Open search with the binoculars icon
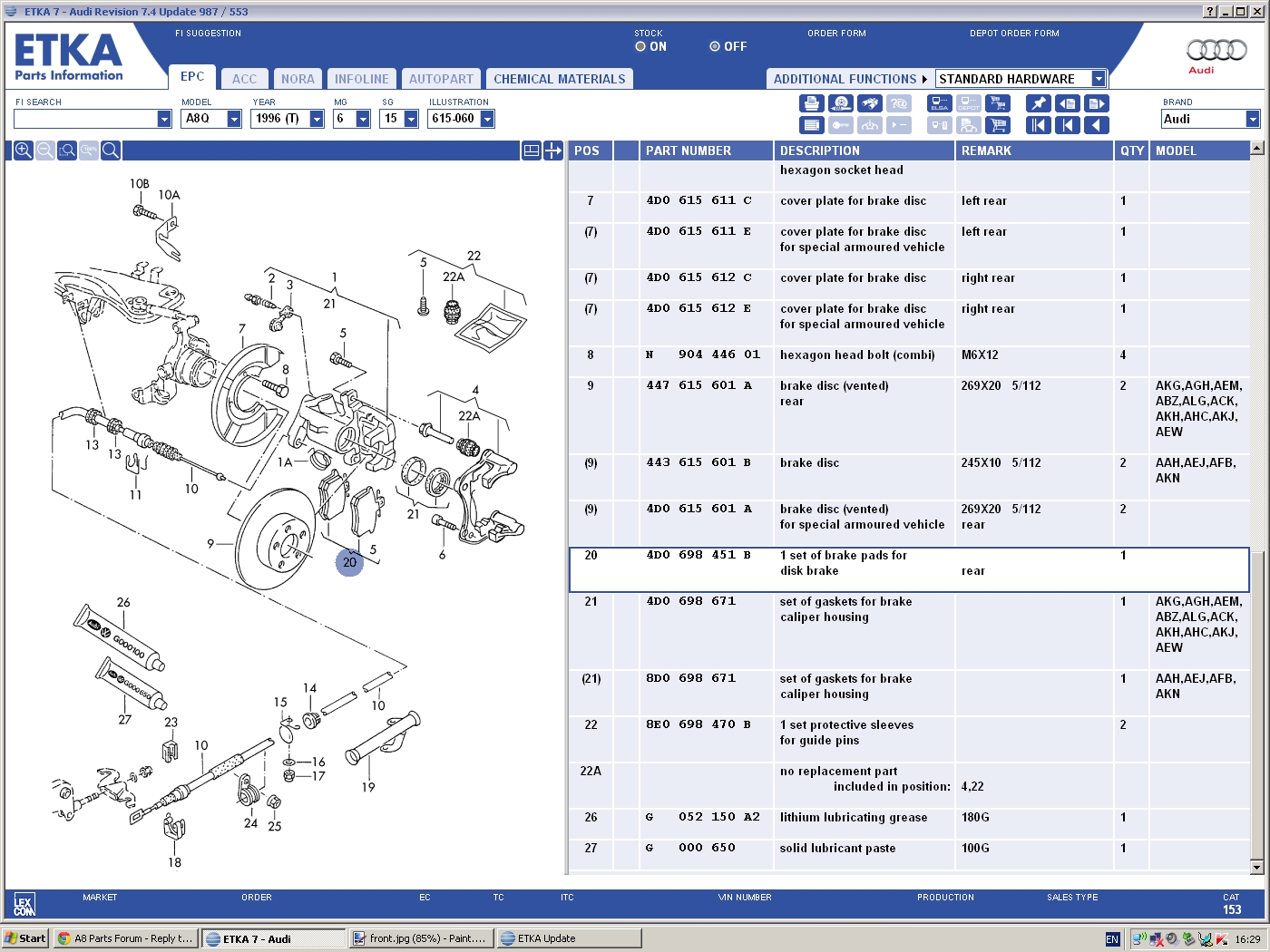The image size is (1270, 952). [x=870, y=103]
